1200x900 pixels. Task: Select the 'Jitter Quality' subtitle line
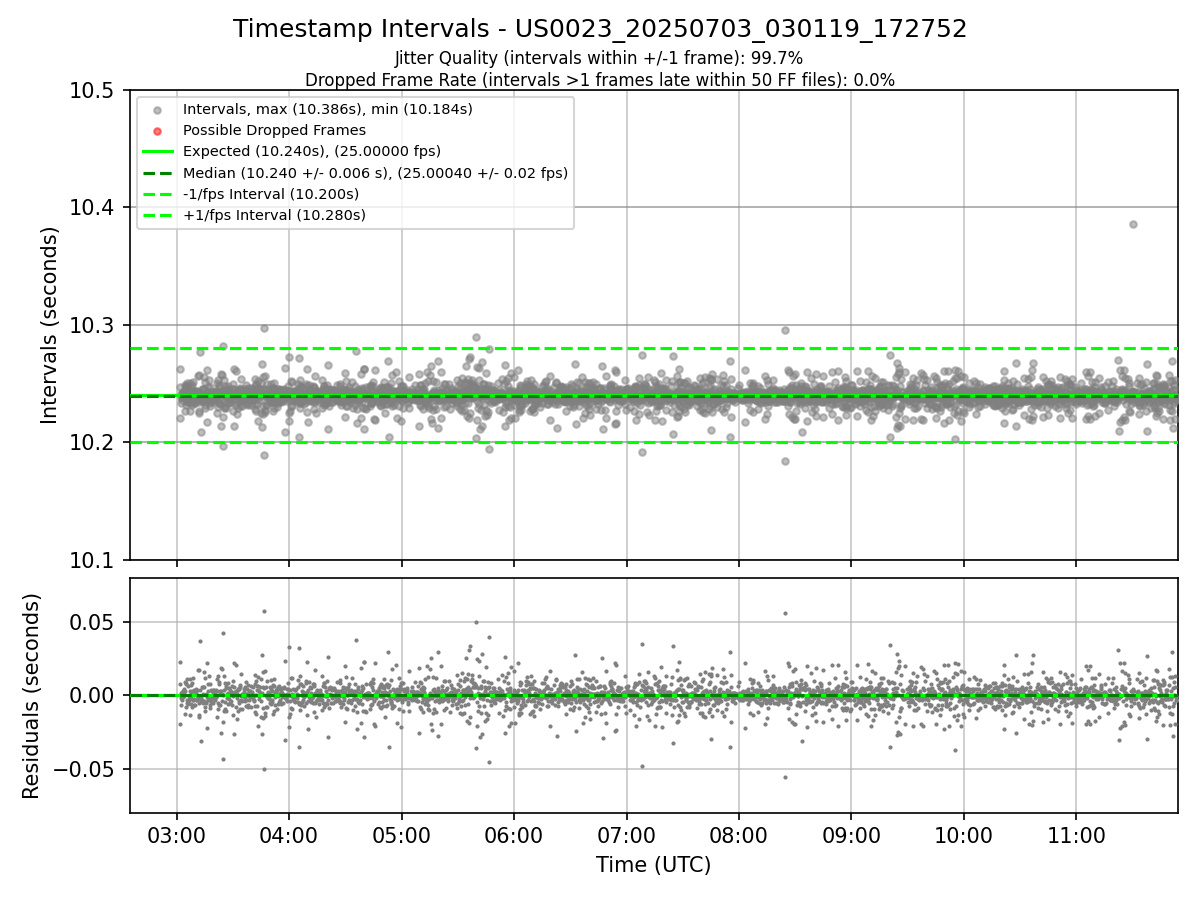600,58
